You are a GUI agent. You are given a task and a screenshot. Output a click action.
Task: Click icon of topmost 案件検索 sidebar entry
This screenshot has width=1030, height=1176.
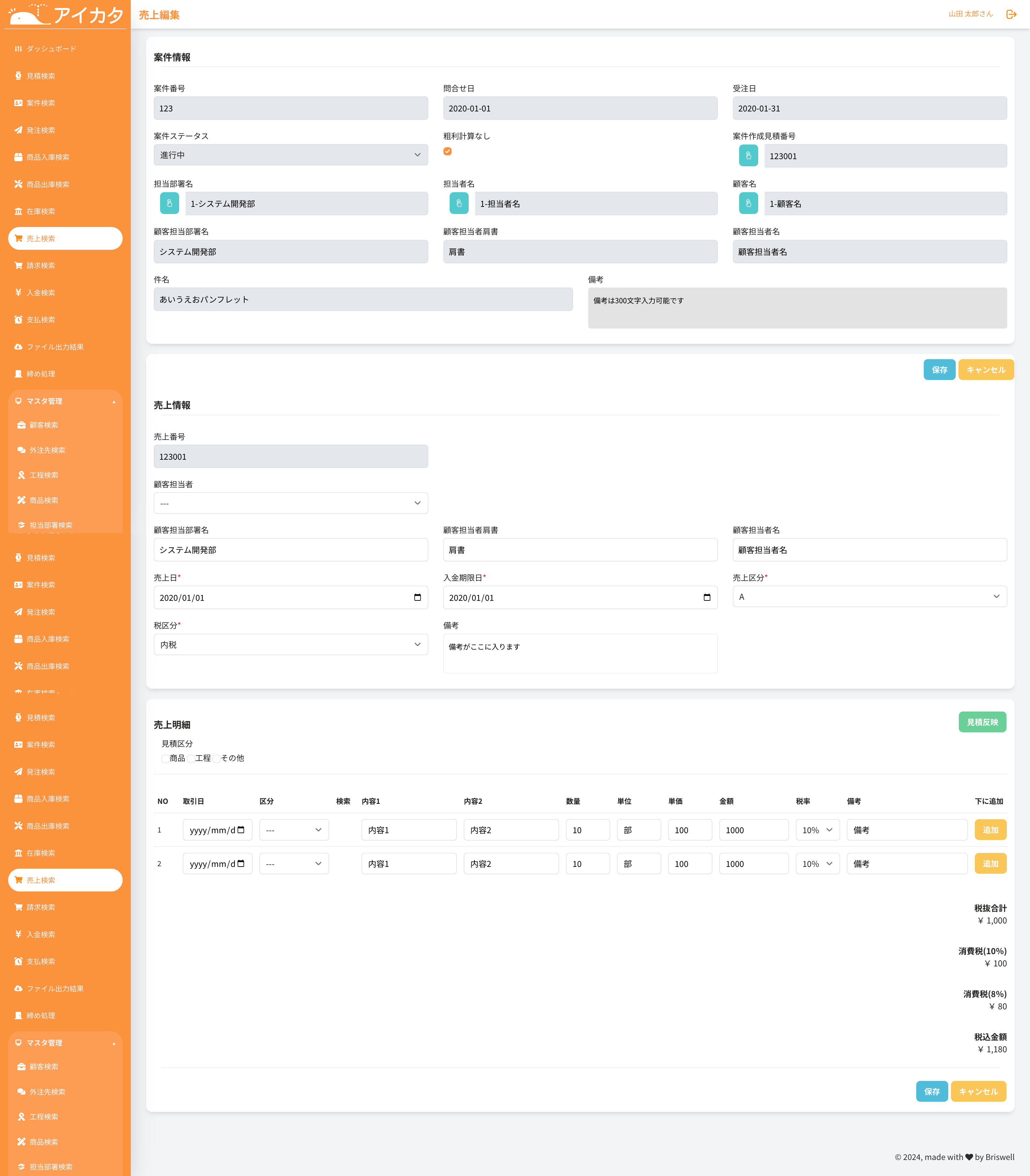click(18, 103)
